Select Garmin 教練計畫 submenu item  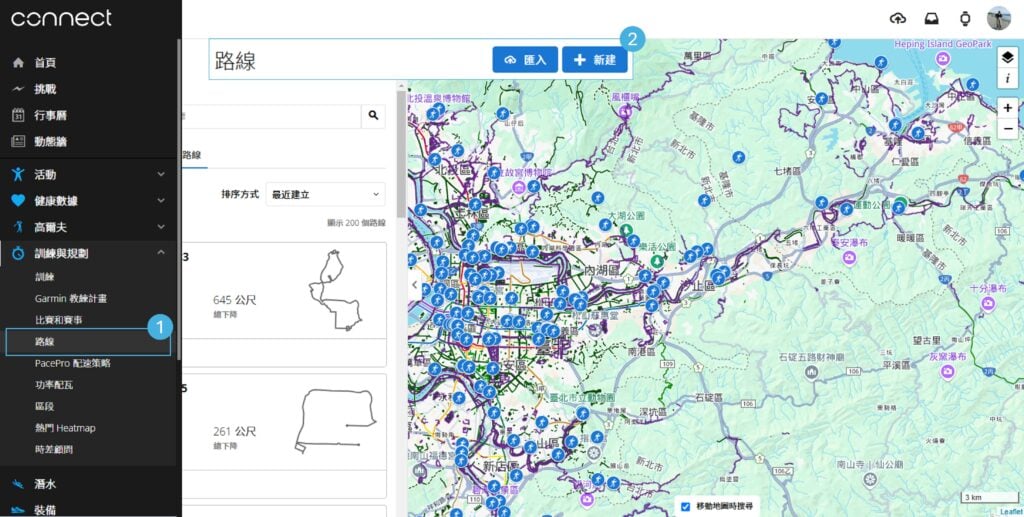(x=71, y=298)
